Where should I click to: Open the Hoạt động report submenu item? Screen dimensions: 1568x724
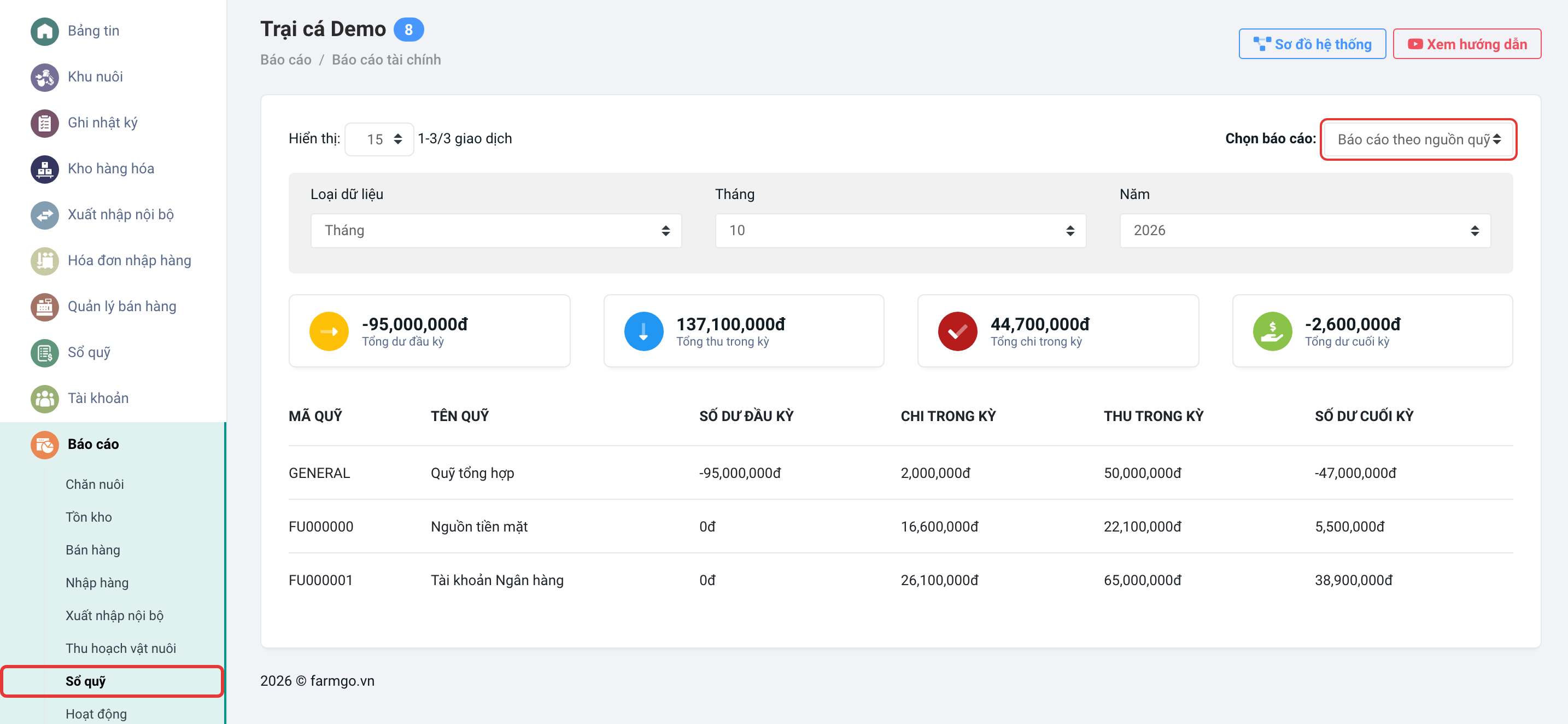pyautogui.click(x=96, y=714)
